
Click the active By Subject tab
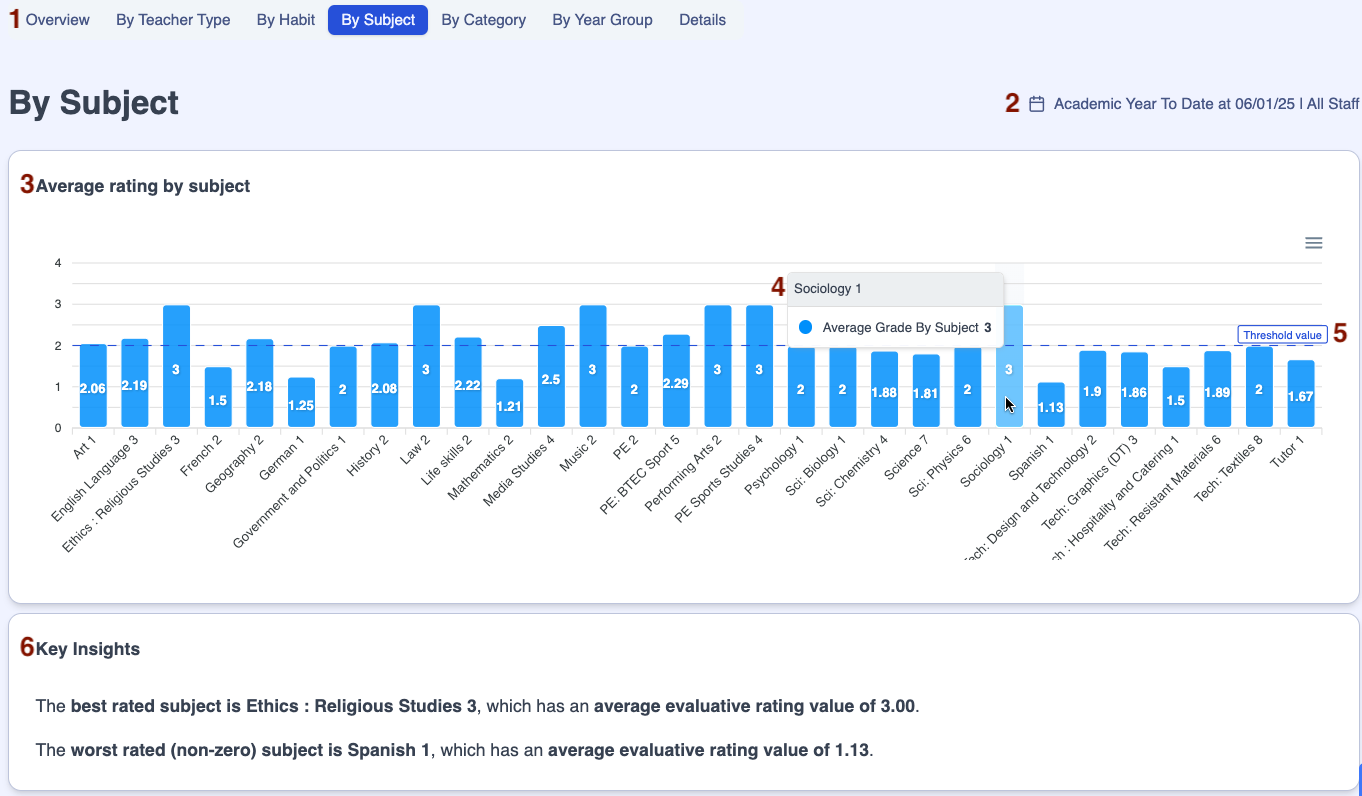coord(378,20)
